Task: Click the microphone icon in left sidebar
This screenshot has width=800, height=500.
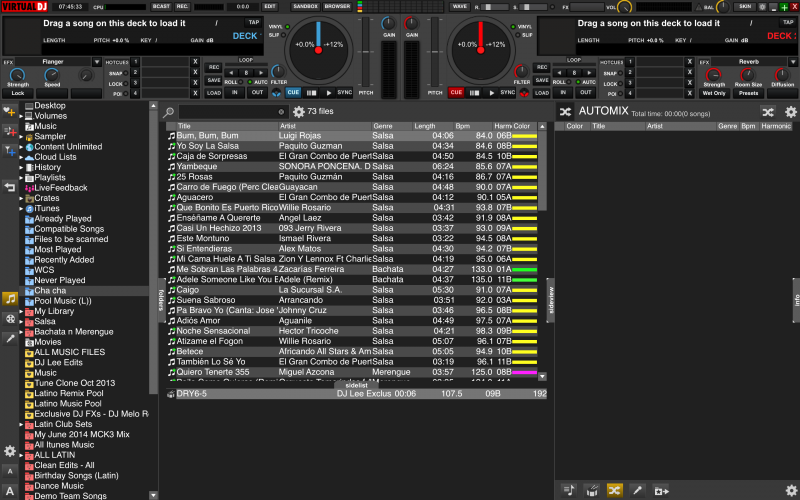Action: pyautogui.click(x=10, y=338)
